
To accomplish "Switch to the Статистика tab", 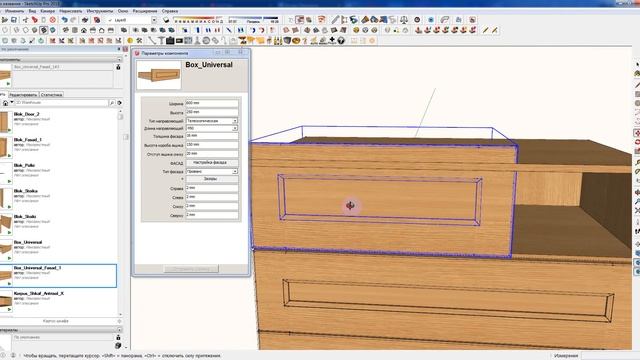I will coord(51,95).
